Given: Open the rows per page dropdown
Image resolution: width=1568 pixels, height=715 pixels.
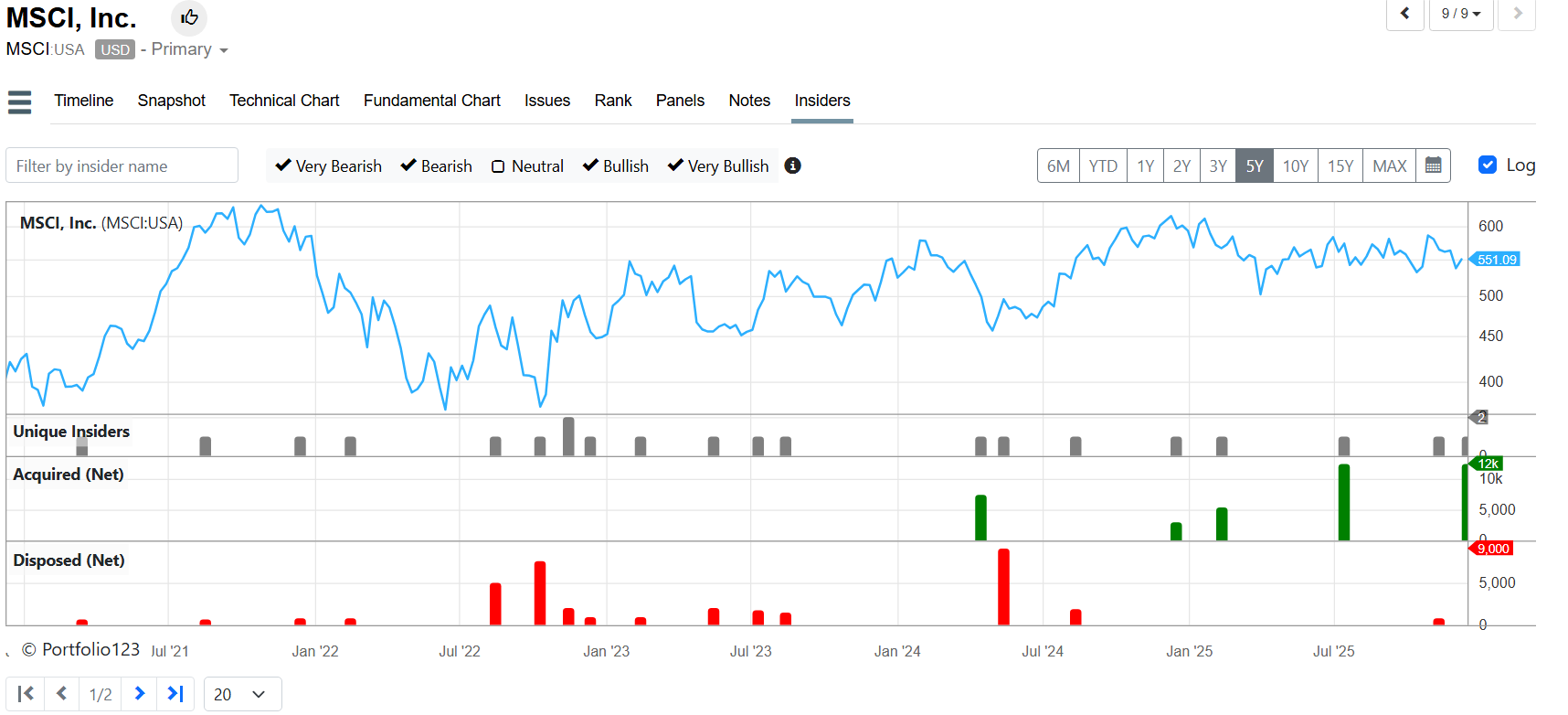Looking at the screenshot, I should (x=242, y=694).
